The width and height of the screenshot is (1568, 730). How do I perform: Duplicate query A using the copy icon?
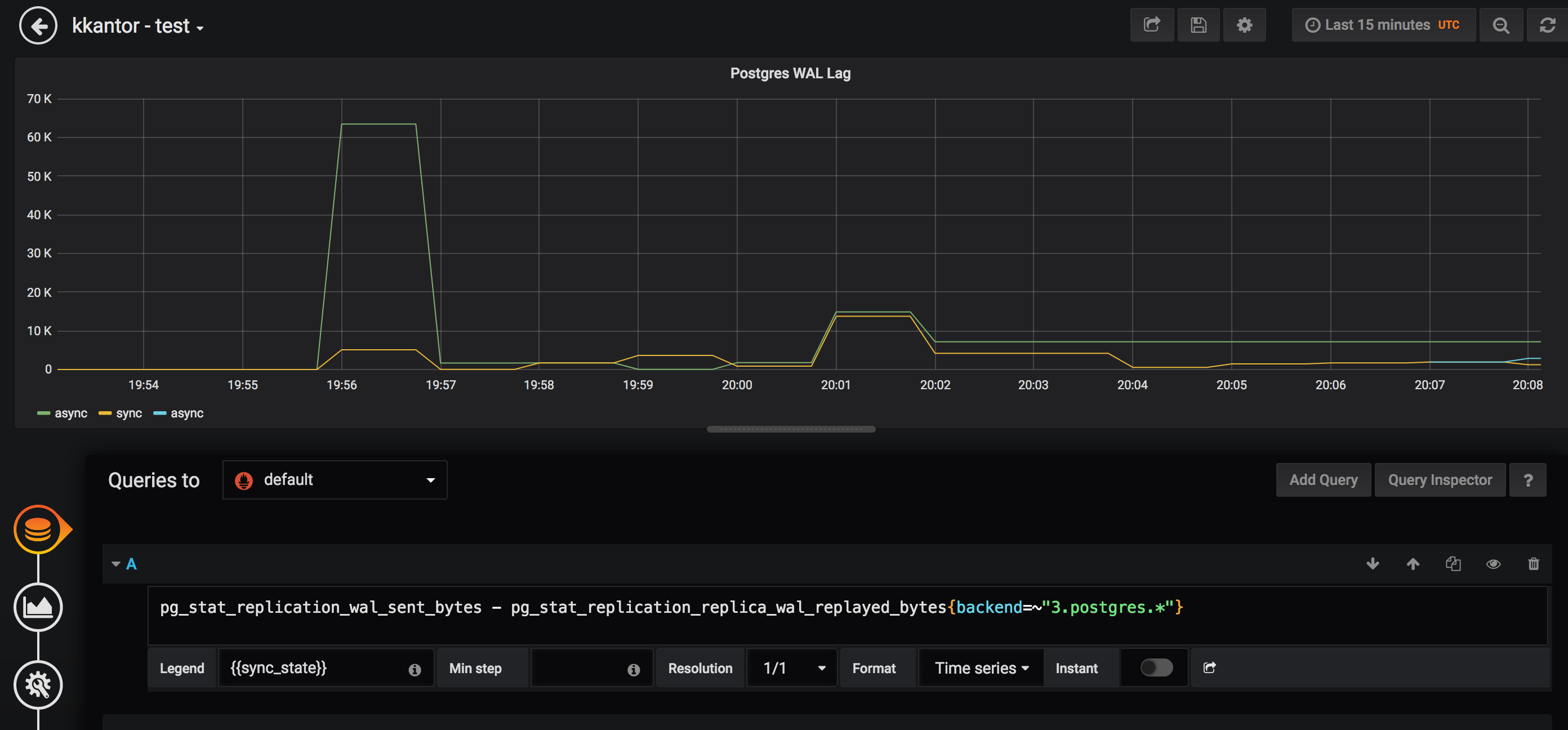(1454, 564)
